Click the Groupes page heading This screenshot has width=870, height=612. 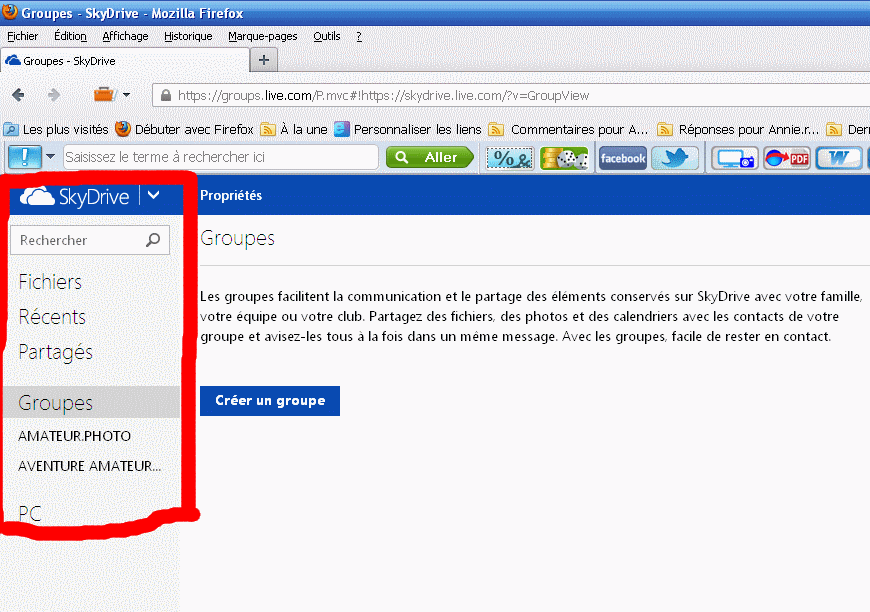point(237,239)
